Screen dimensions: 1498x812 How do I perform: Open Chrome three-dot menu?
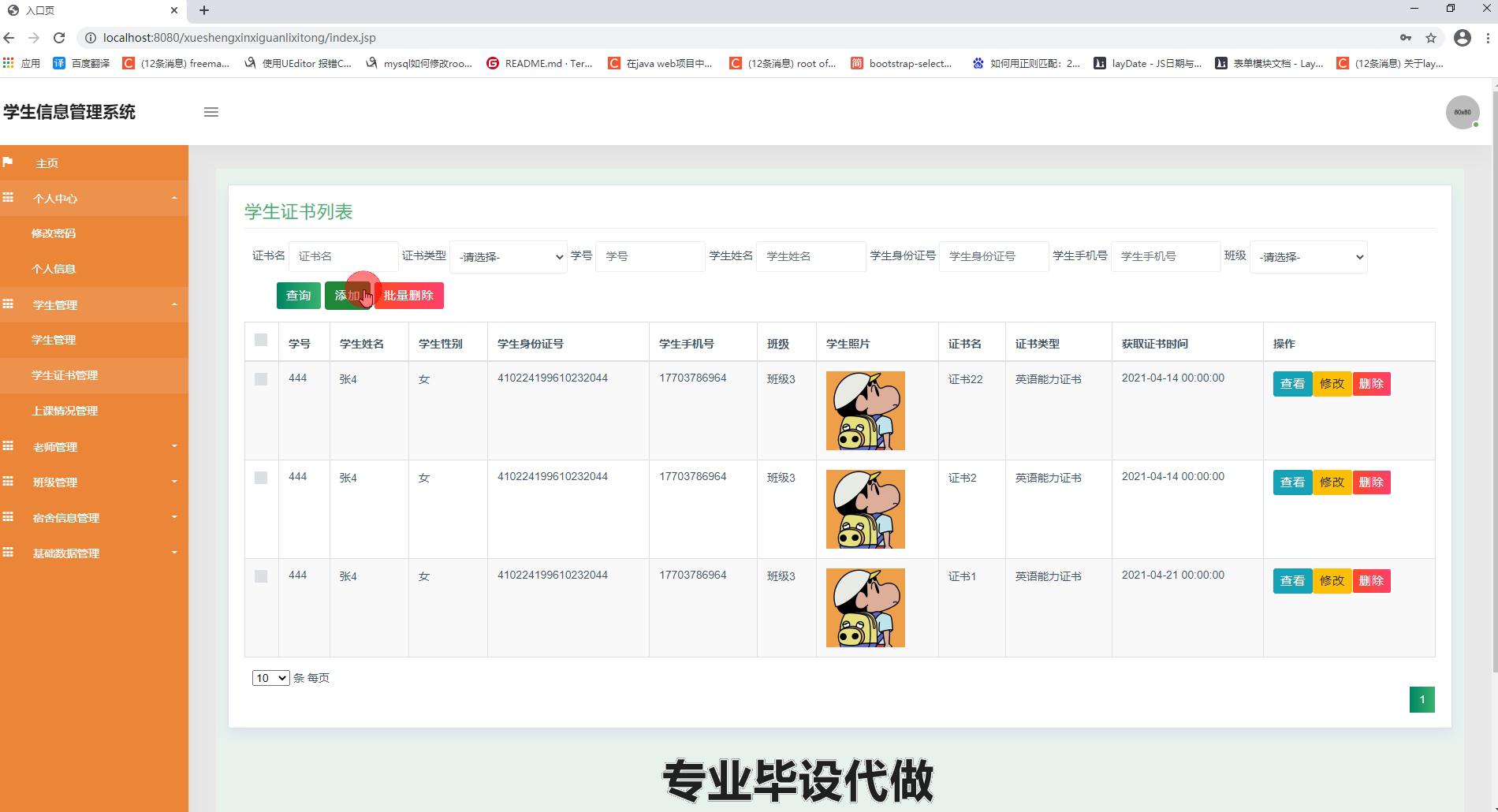[1488, 38]
